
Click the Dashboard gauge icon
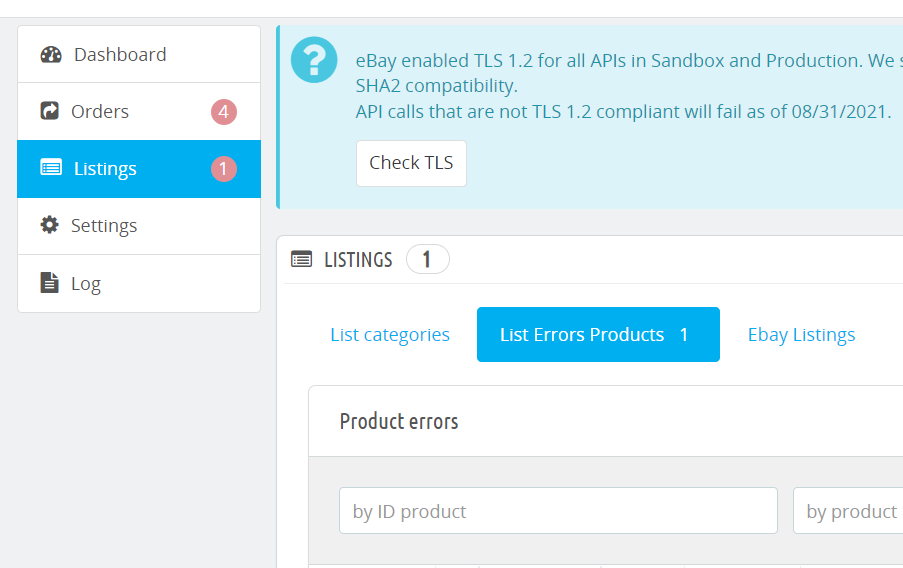[x=51, y=54]
